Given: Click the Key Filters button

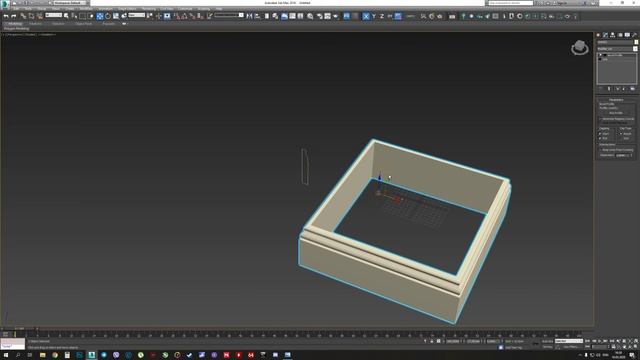Looking at the screenshot, I should pos(571,347).
